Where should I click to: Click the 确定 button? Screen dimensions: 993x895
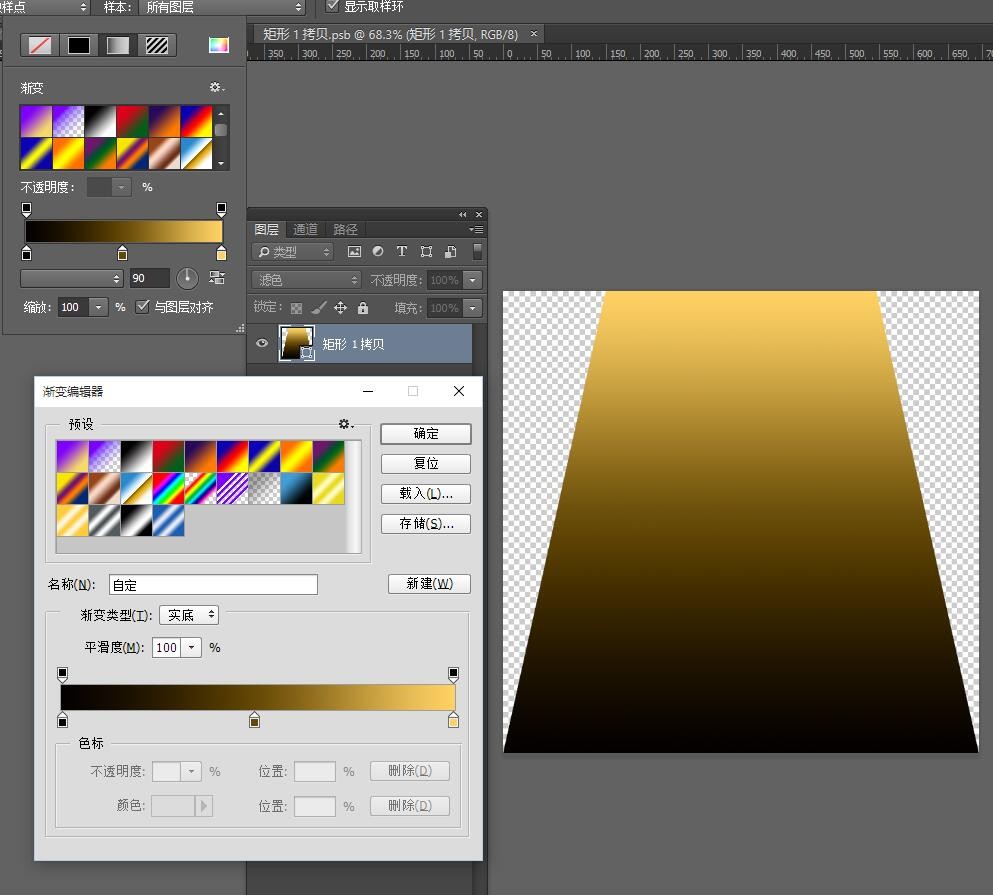pyautogui.click(x=426, y=433)
